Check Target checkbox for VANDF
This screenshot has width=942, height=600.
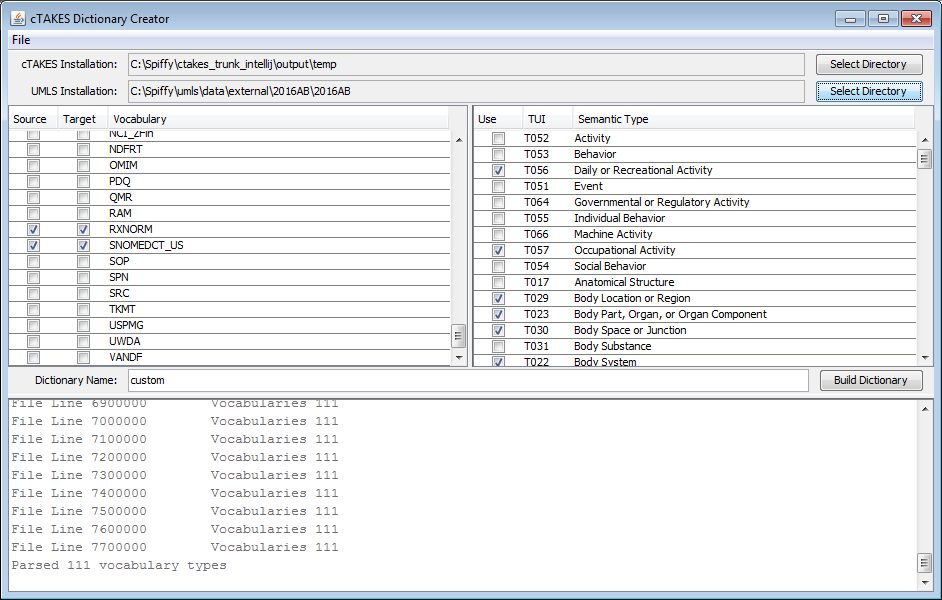click(84, 357)
